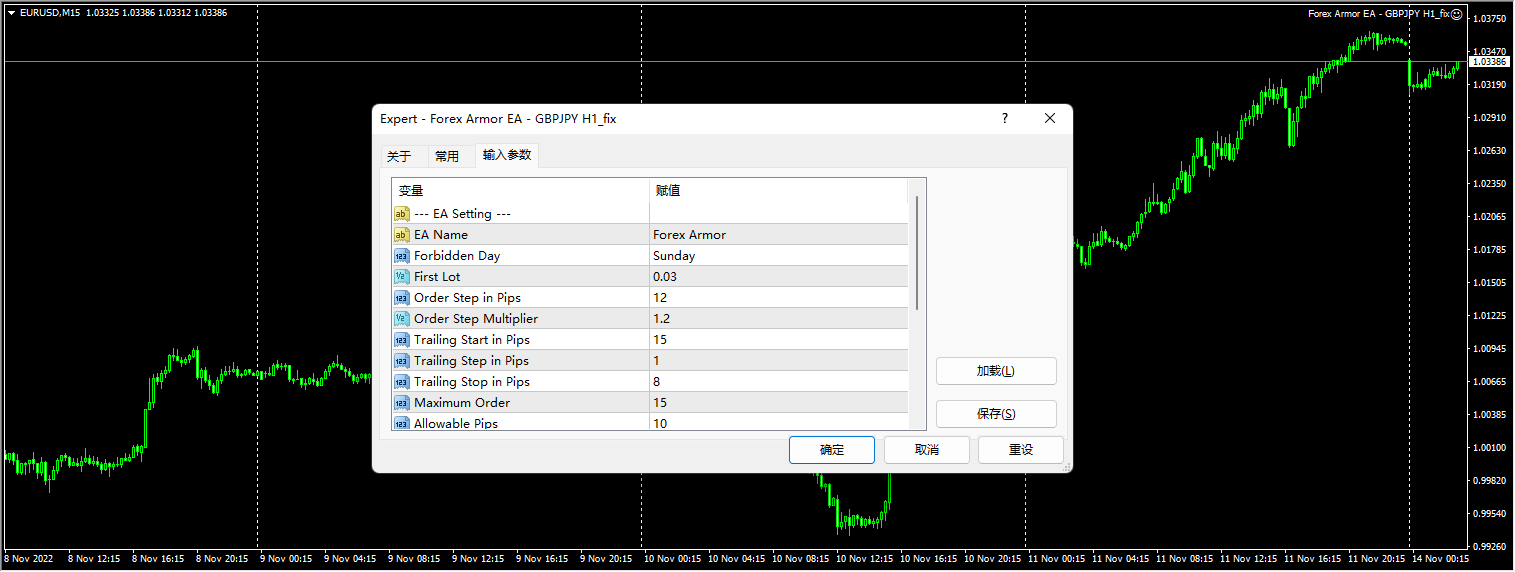
Task: Click the 'Order Step in Pips' label
Action: pyautogui.click(x=468, y=298)
